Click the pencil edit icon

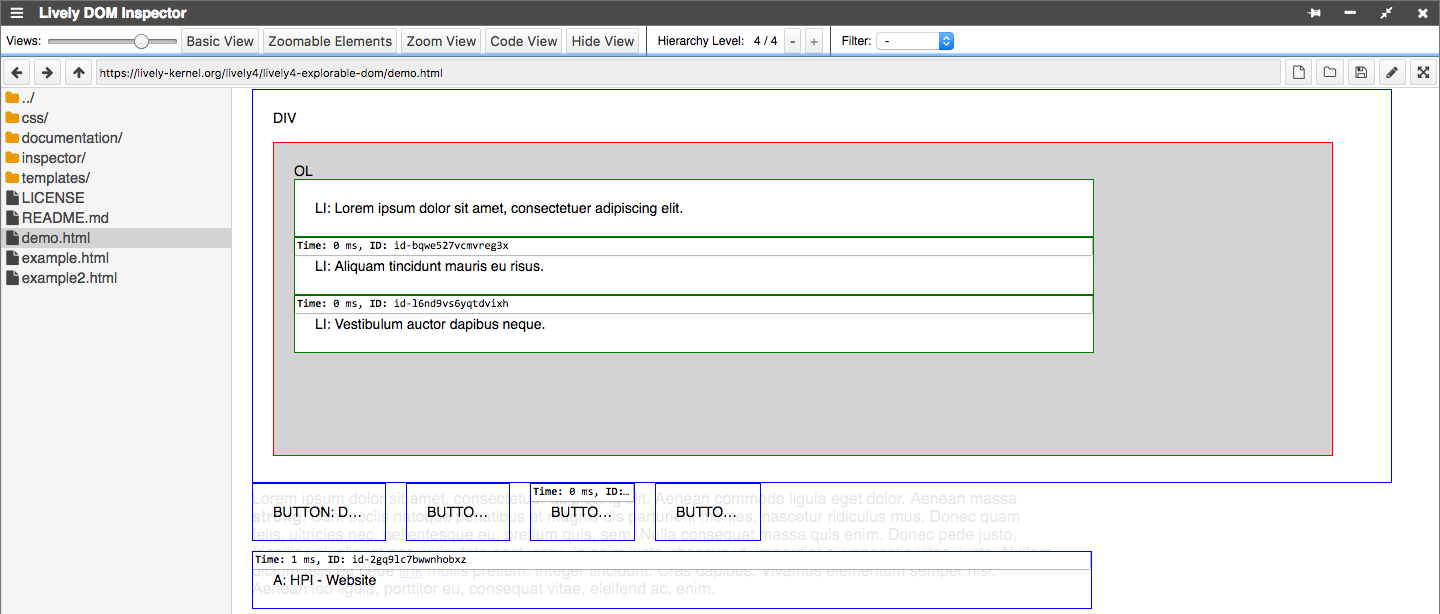[1391, 73]
